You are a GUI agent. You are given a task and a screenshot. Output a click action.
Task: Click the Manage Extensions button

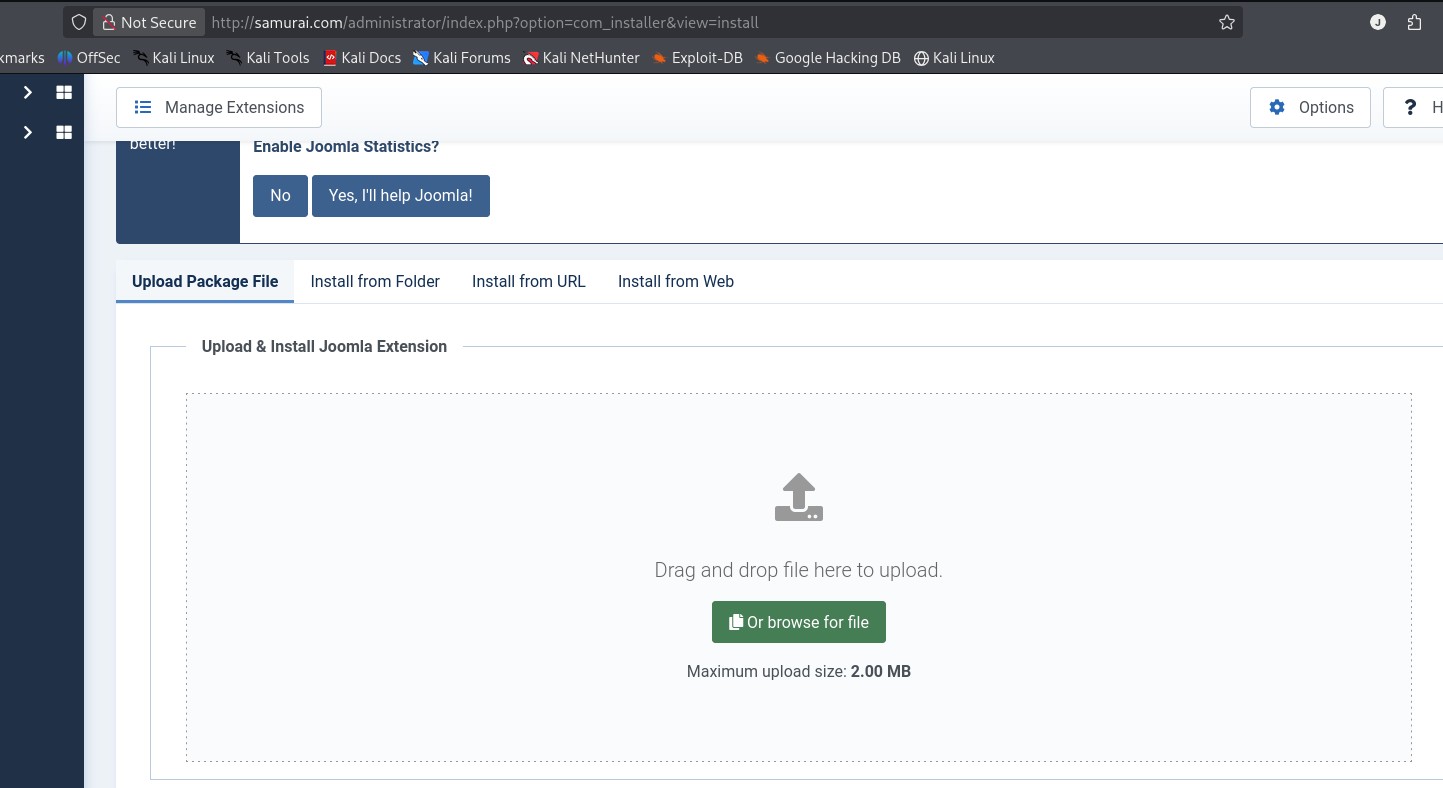[219, 107]
